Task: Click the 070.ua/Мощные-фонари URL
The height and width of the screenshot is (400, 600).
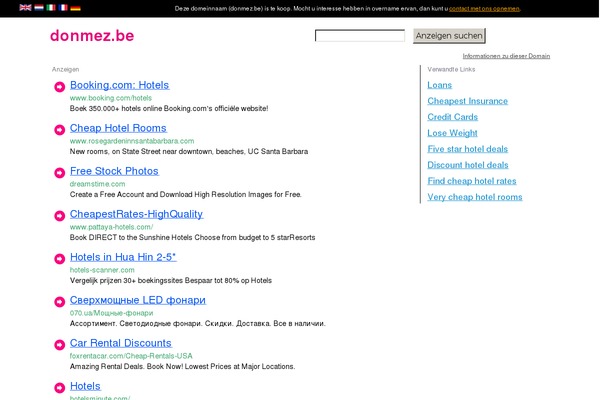Action: click(x=111, y=313)
